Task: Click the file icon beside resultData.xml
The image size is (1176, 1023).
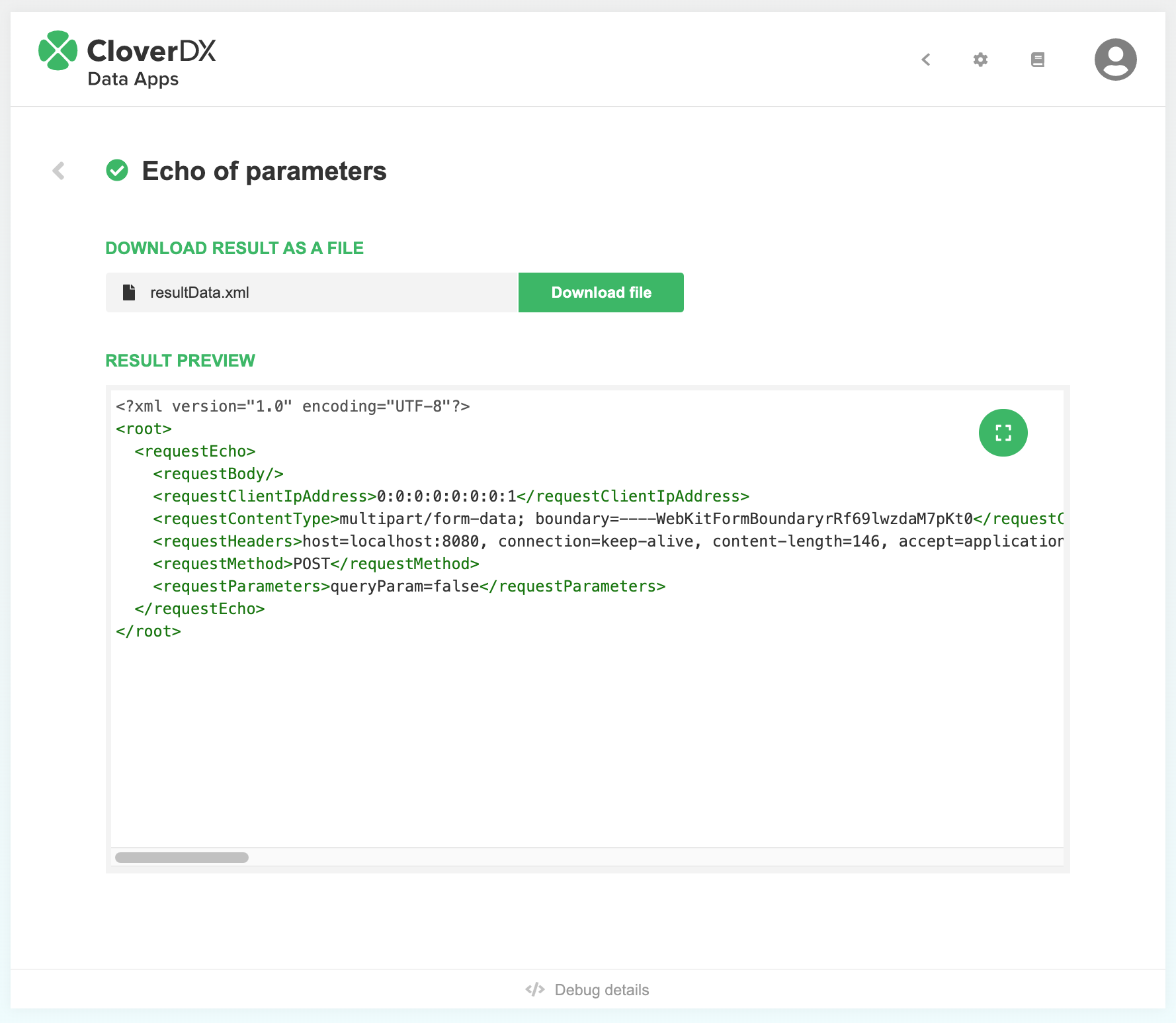Action: tap(129, 292)
